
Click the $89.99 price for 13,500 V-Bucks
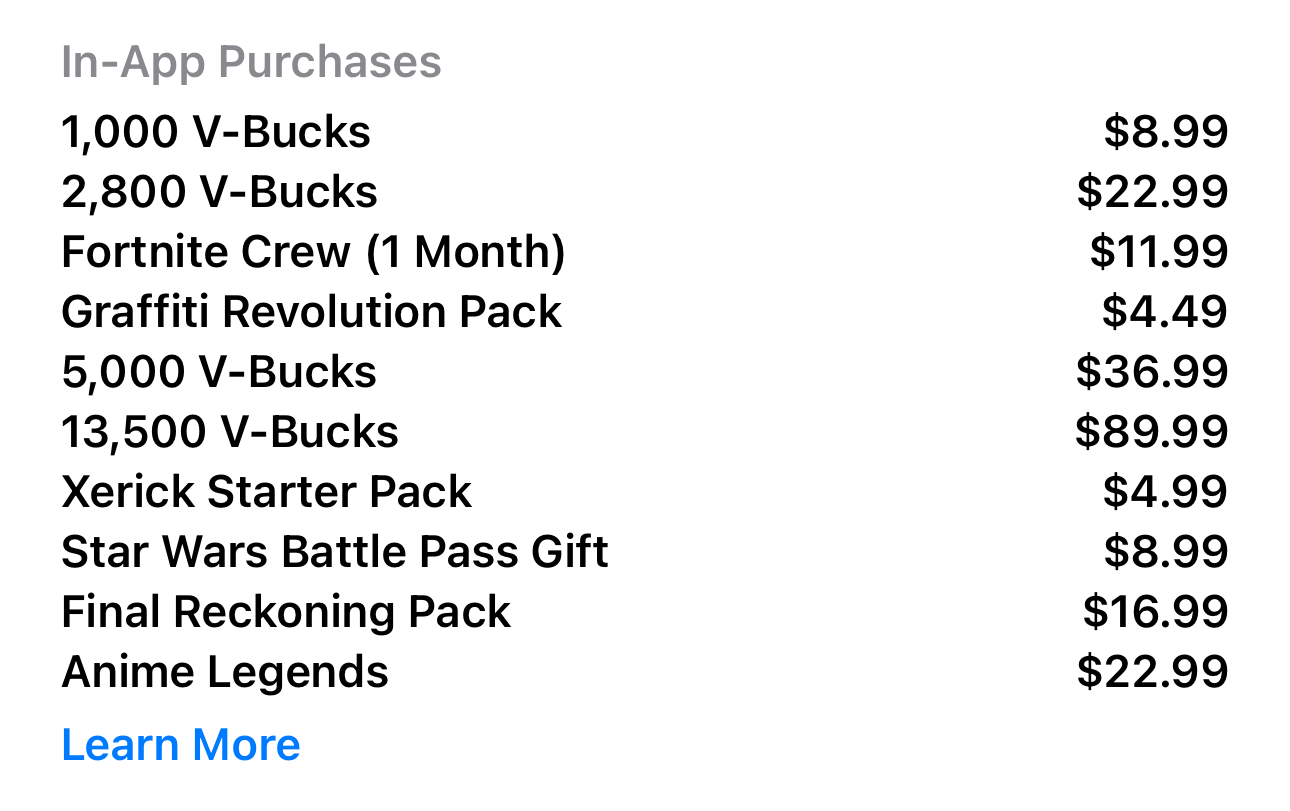click(1152, 432)
